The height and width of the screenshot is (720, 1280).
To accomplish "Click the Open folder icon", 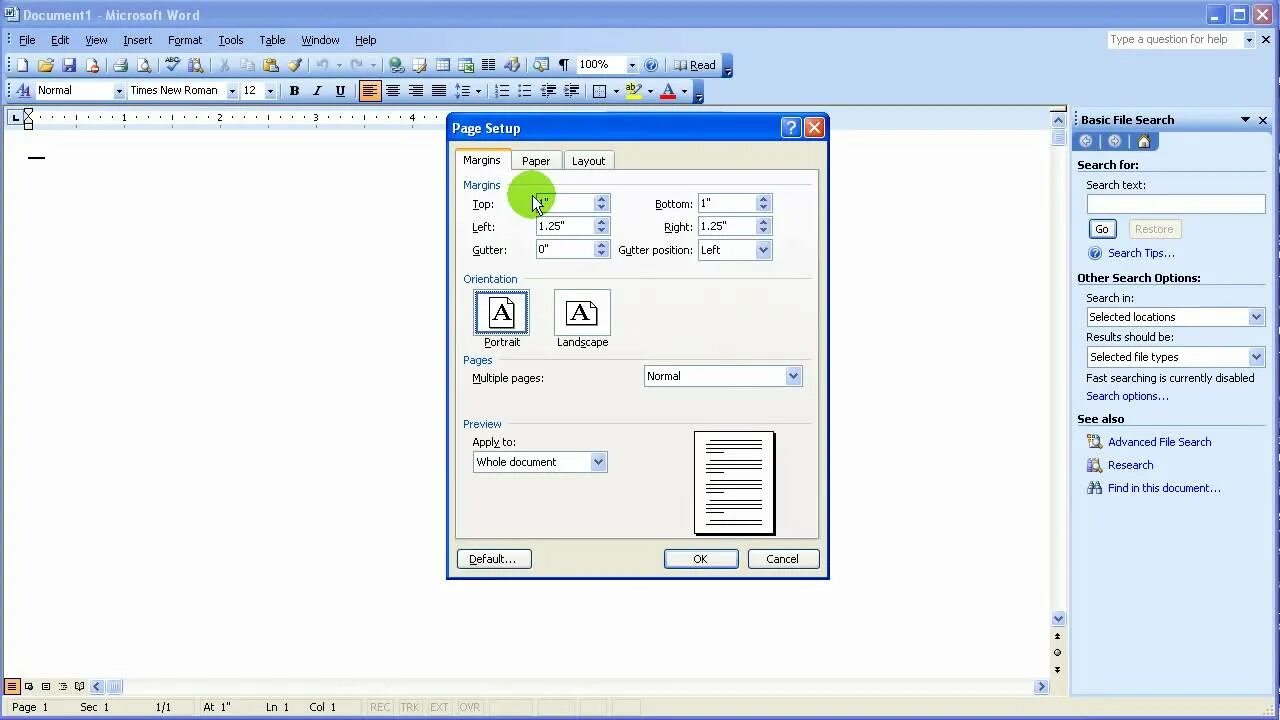I will coord(45,65).
